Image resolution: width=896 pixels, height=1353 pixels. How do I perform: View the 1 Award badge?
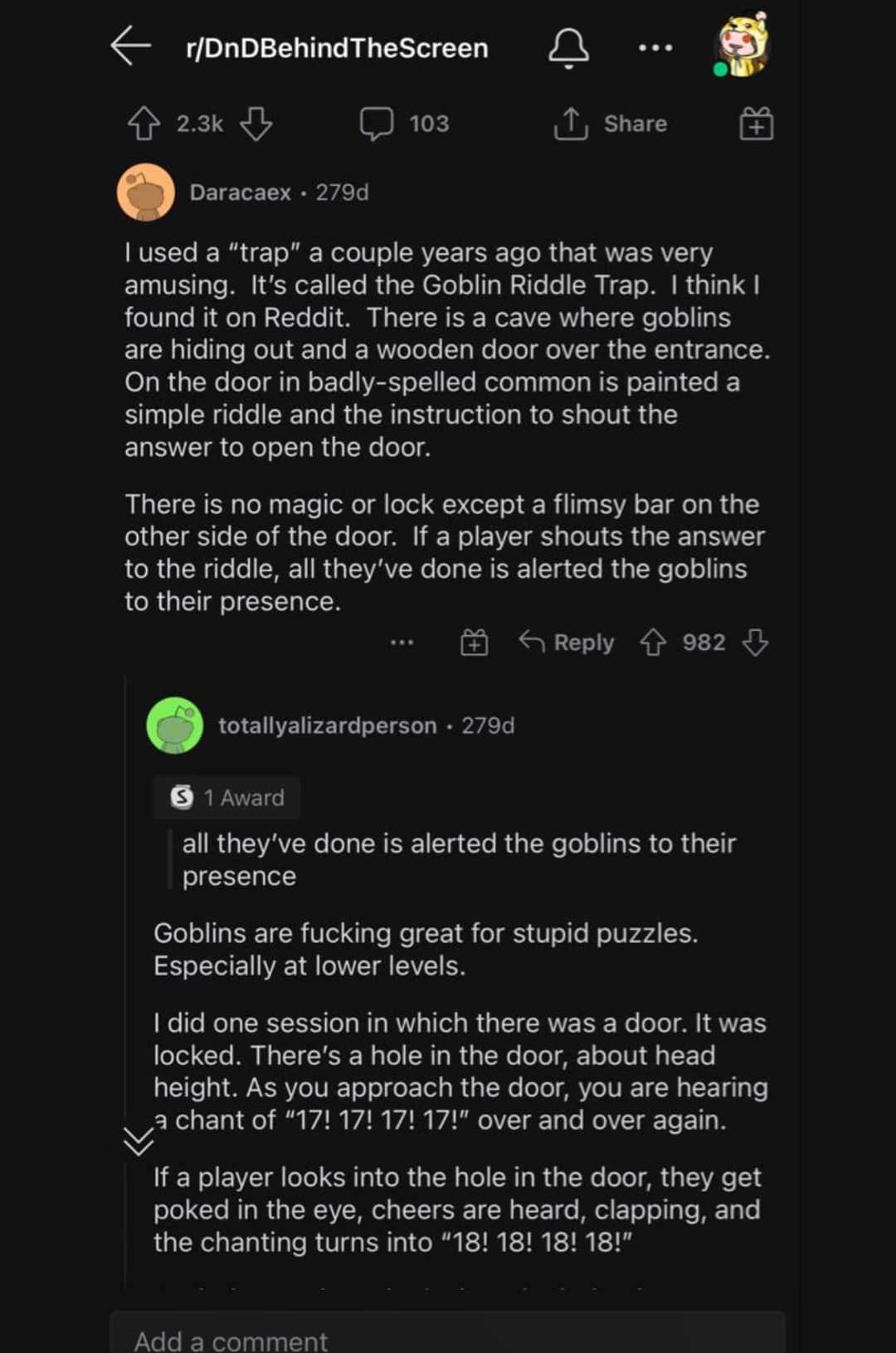point(227,798)
